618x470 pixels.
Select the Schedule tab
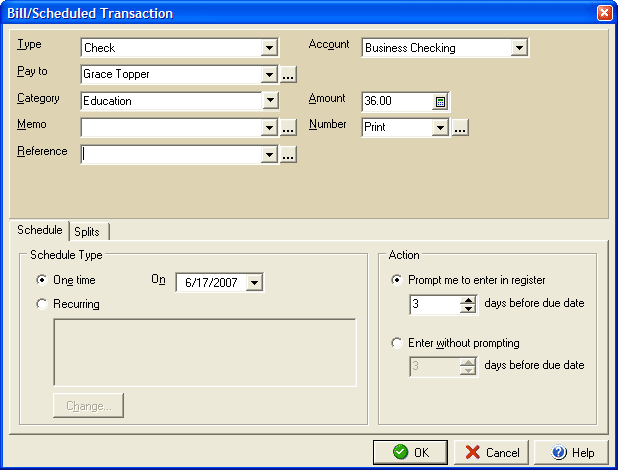39,230
